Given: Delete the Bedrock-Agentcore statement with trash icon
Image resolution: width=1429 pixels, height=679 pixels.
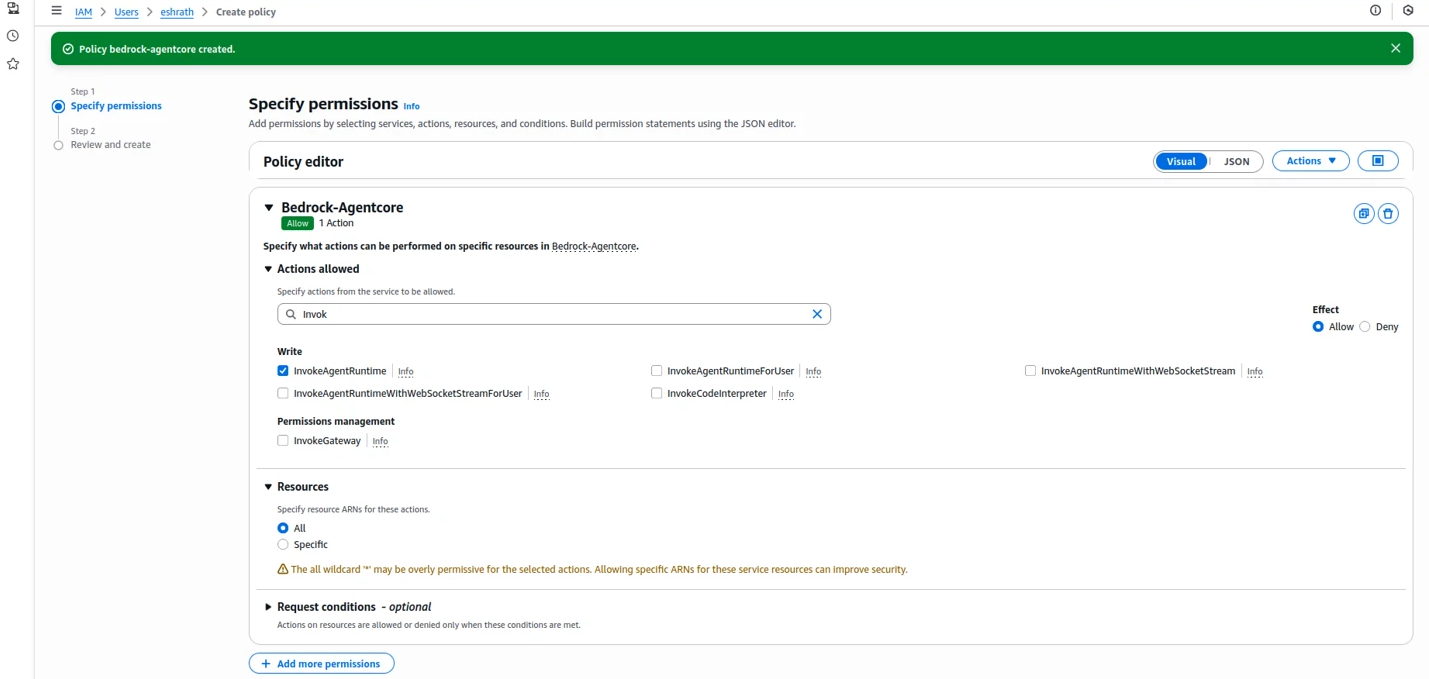Looking at the screenshot, I should tap(1388, 213).
